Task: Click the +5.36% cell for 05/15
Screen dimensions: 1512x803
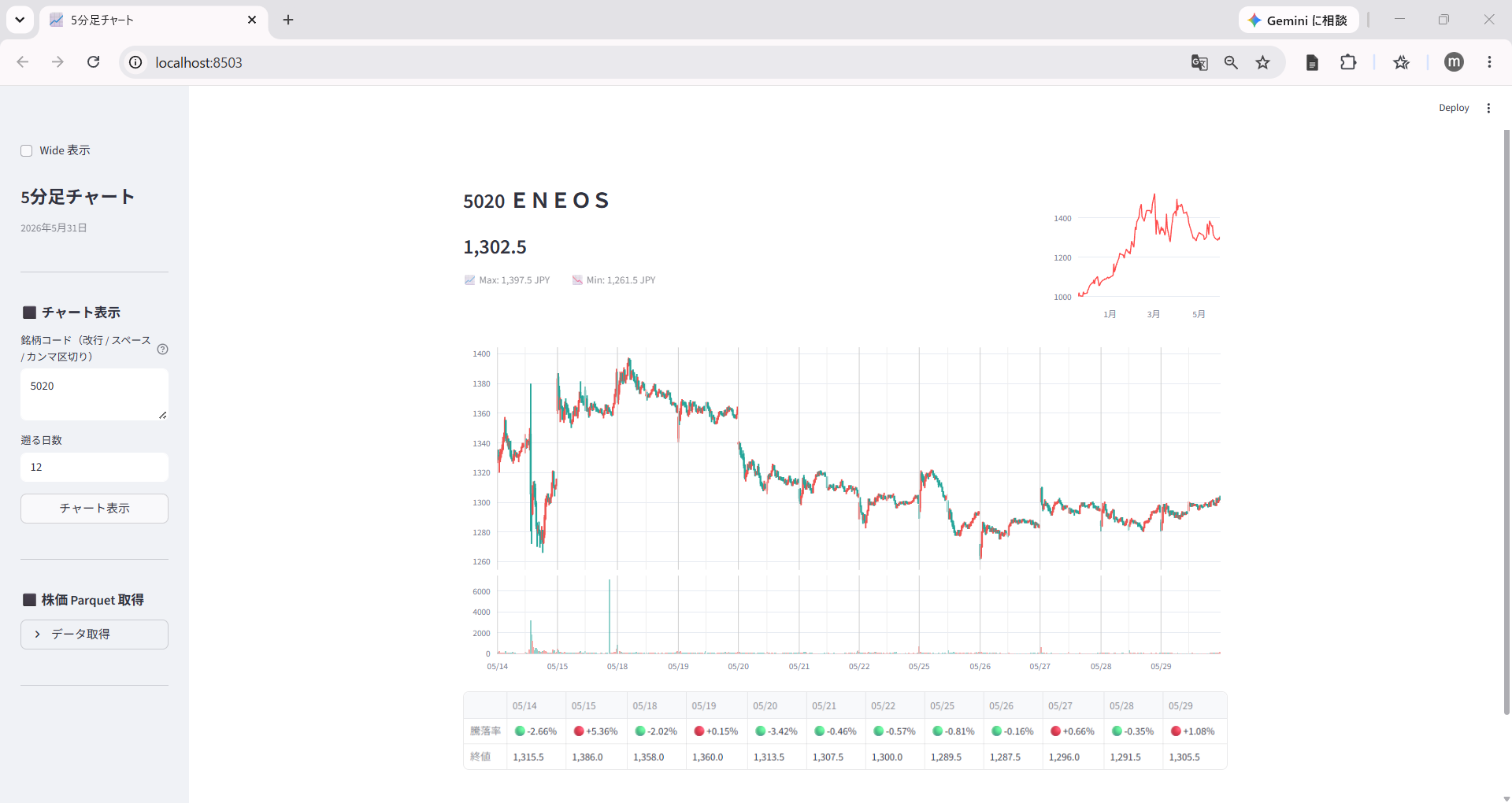Action: click(x=596, y=731)
